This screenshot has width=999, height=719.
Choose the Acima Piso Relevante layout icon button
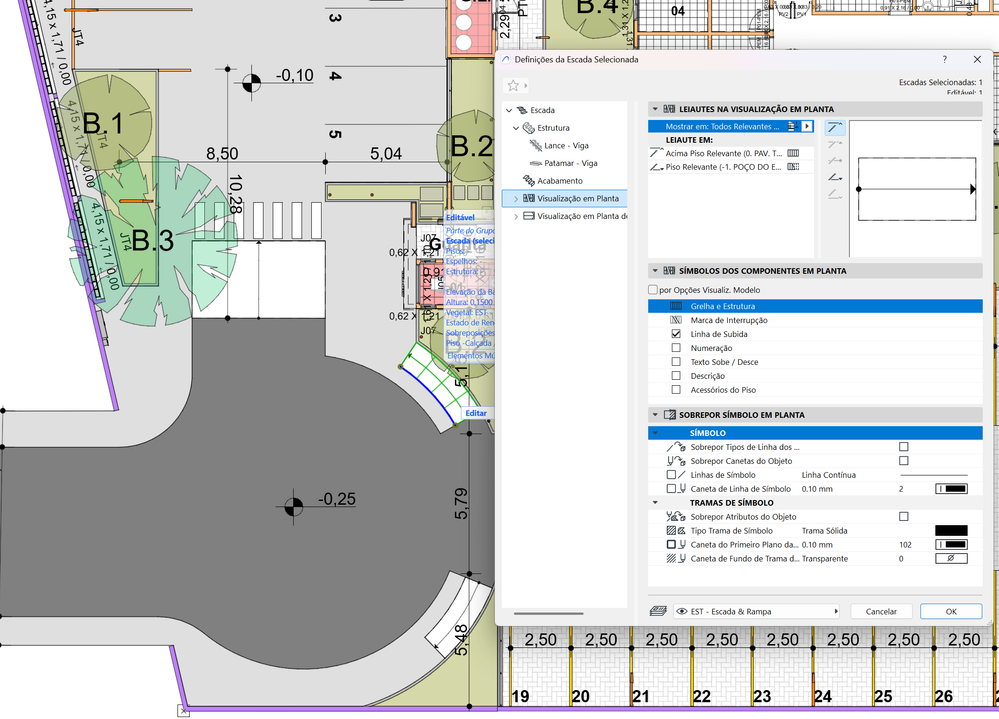(834, 128)
